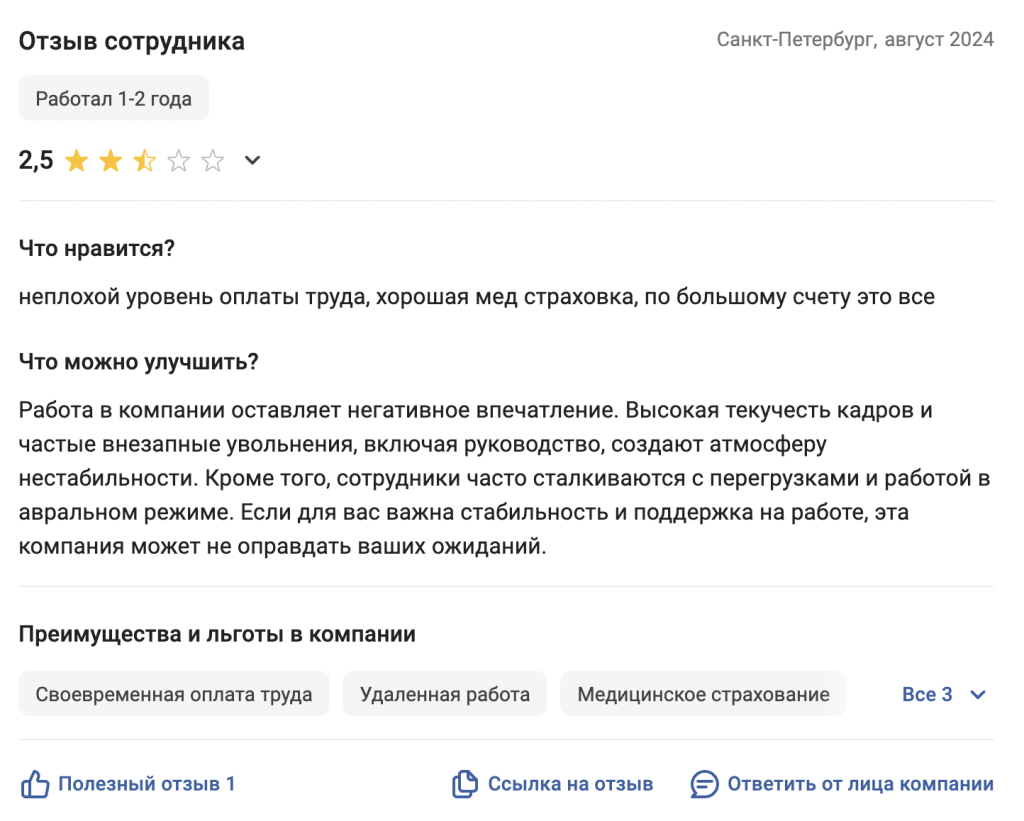Image resolution: width=1024 pixels, height=821 pixels.
Task: Click the fourth empty rating star
Action: click(x=178, y=160)
